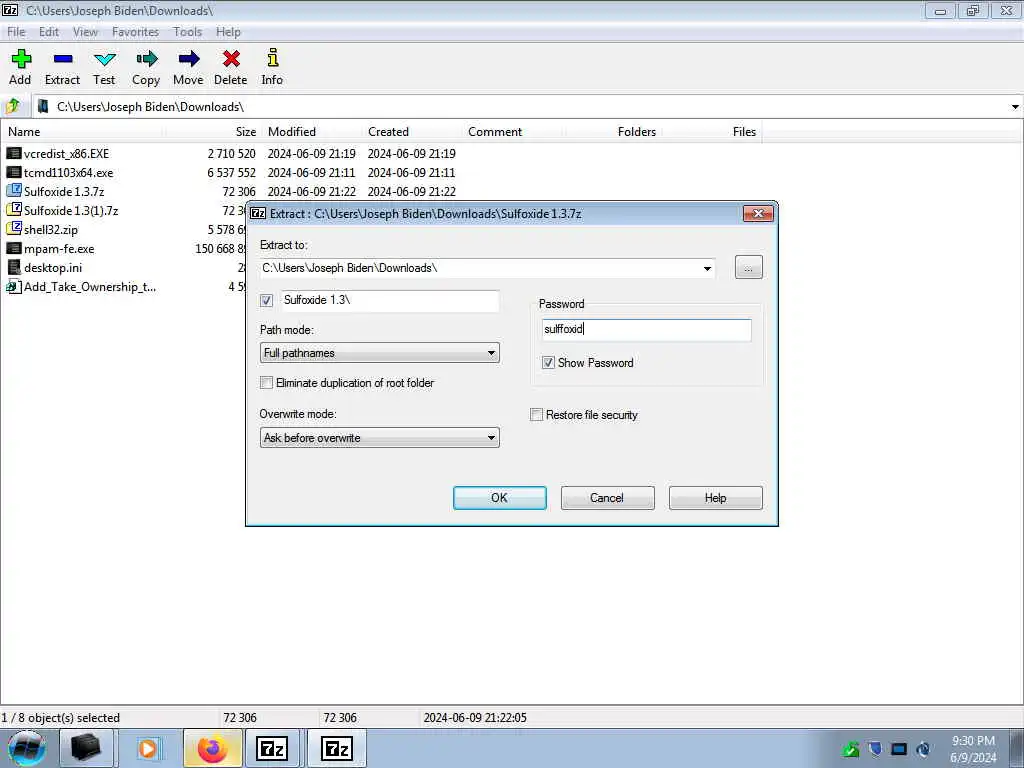Click the 2 710 520 size value
This screenshot has width=1024, height=768.
[232, 153]
